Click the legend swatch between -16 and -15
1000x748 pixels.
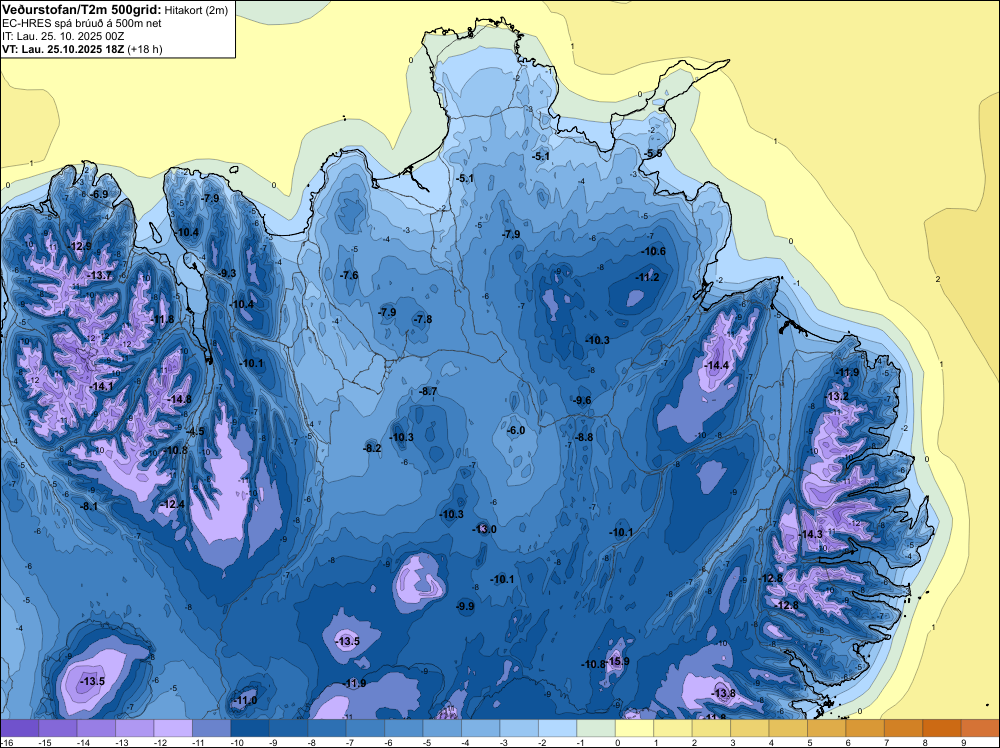pos(20,728)
